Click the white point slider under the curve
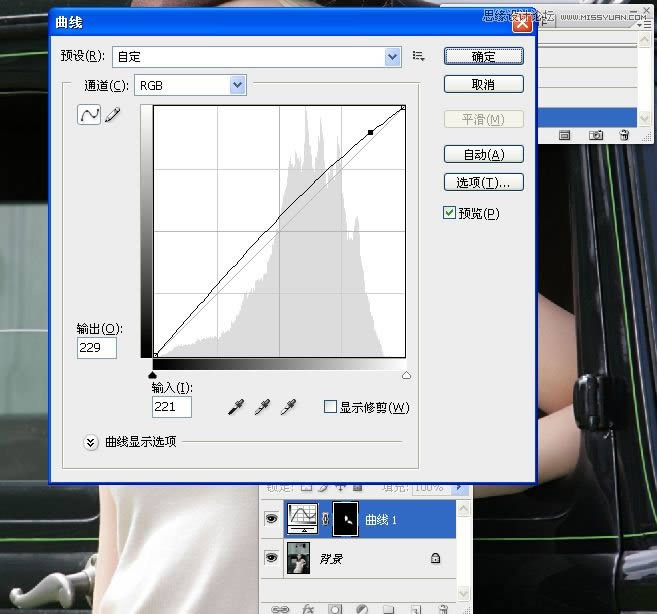657x614 pixels. point(406,375)
